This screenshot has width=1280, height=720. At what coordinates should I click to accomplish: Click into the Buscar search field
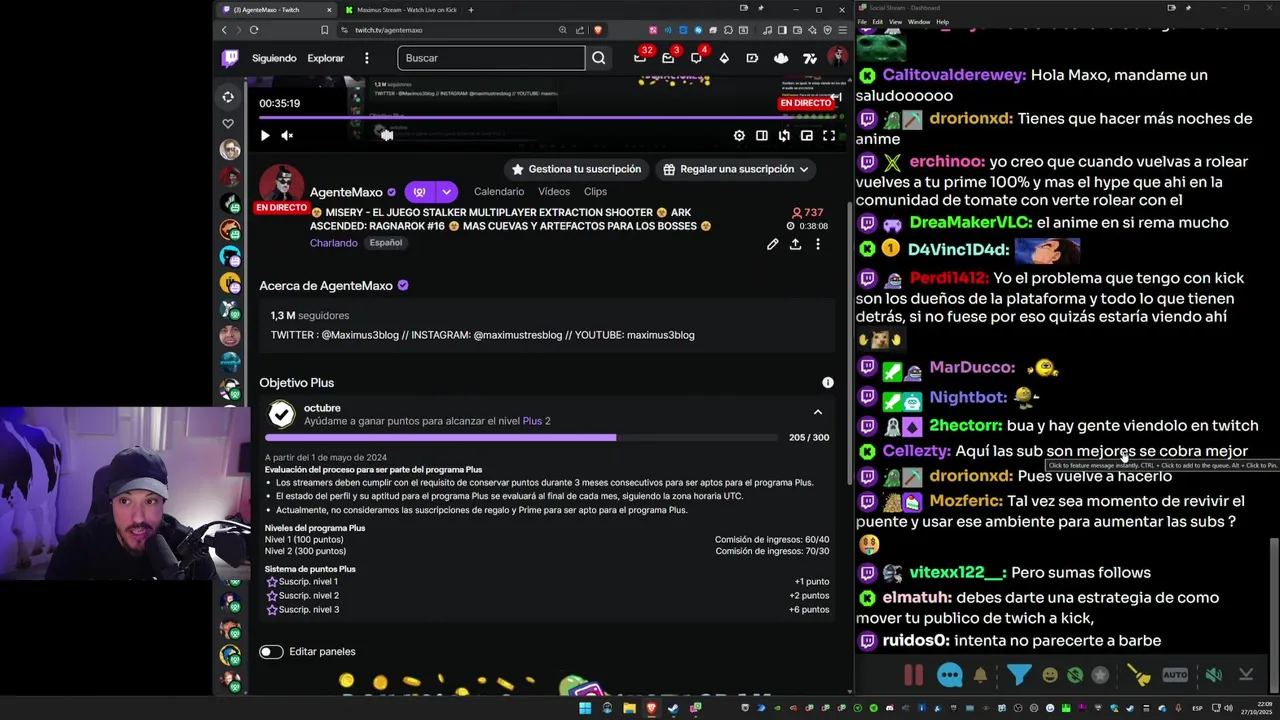pyautogui.click(x=491, y=58)
